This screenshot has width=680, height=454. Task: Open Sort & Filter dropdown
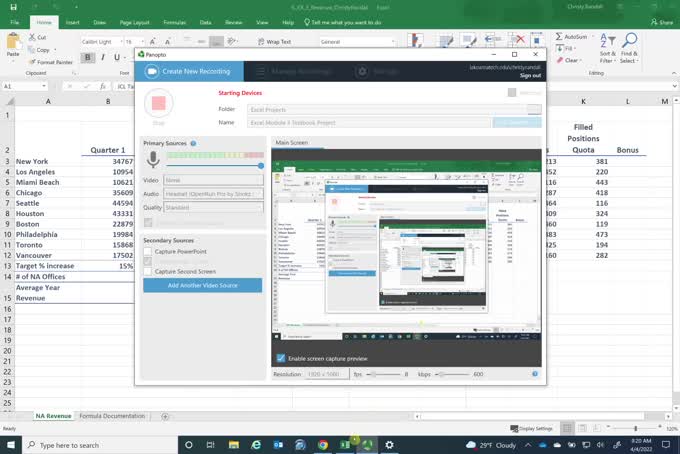pos(607,48)
